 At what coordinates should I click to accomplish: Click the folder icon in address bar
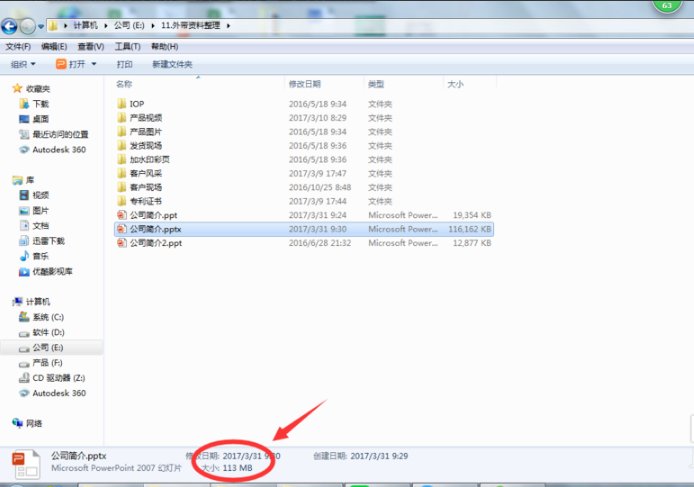(53, 26)
